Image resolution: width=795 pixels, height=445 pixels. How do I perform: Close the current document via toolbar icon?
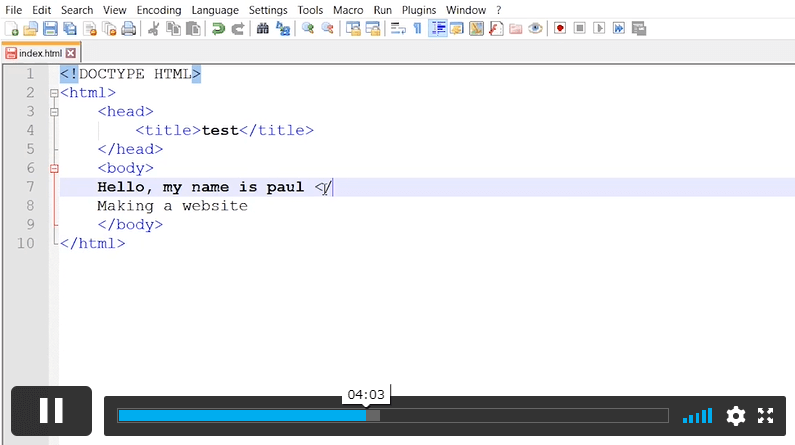90,29
